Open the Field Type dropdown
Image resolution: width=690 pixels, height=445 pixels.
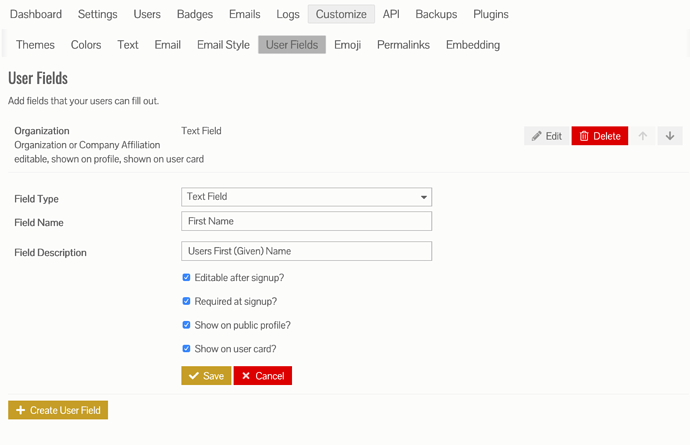[306, 197]
